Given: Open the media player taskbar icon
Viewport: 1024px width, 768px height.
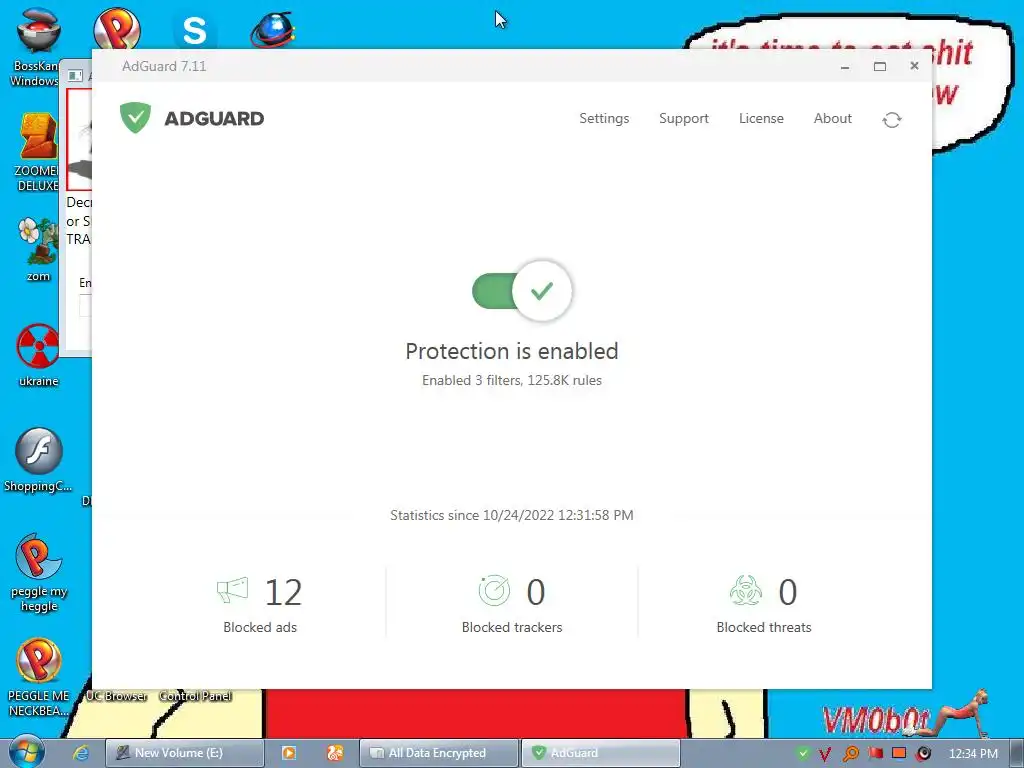Looking at the screenshot, I should tap(288, 753).
